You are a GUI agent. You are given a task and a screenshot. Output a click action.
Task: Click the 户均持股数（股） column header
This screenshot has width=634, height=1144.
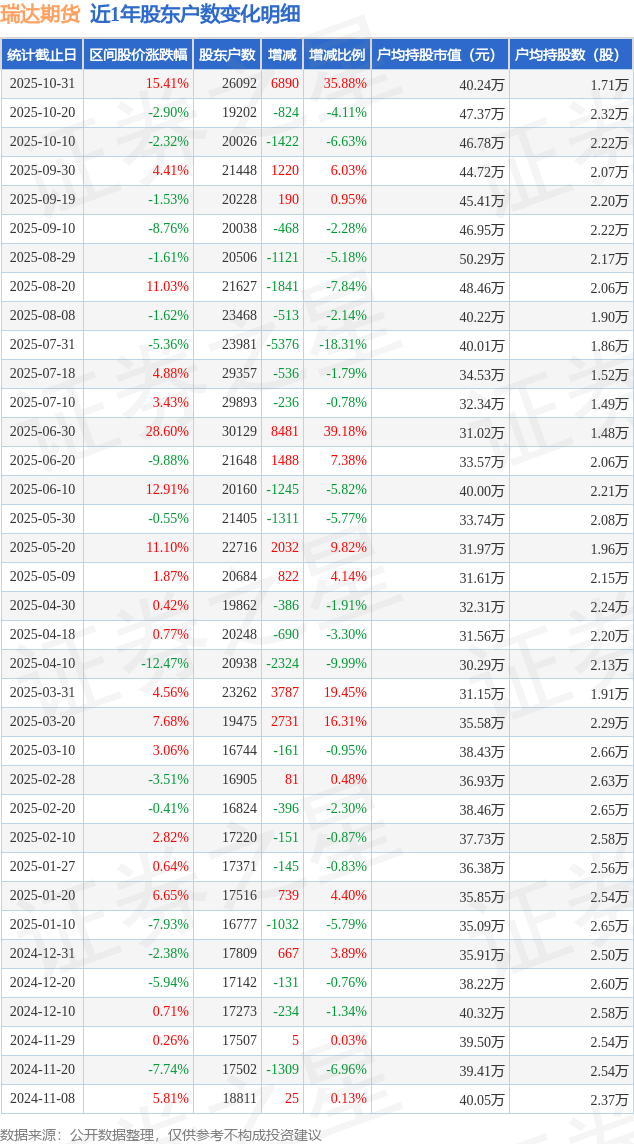pos(571,55)
